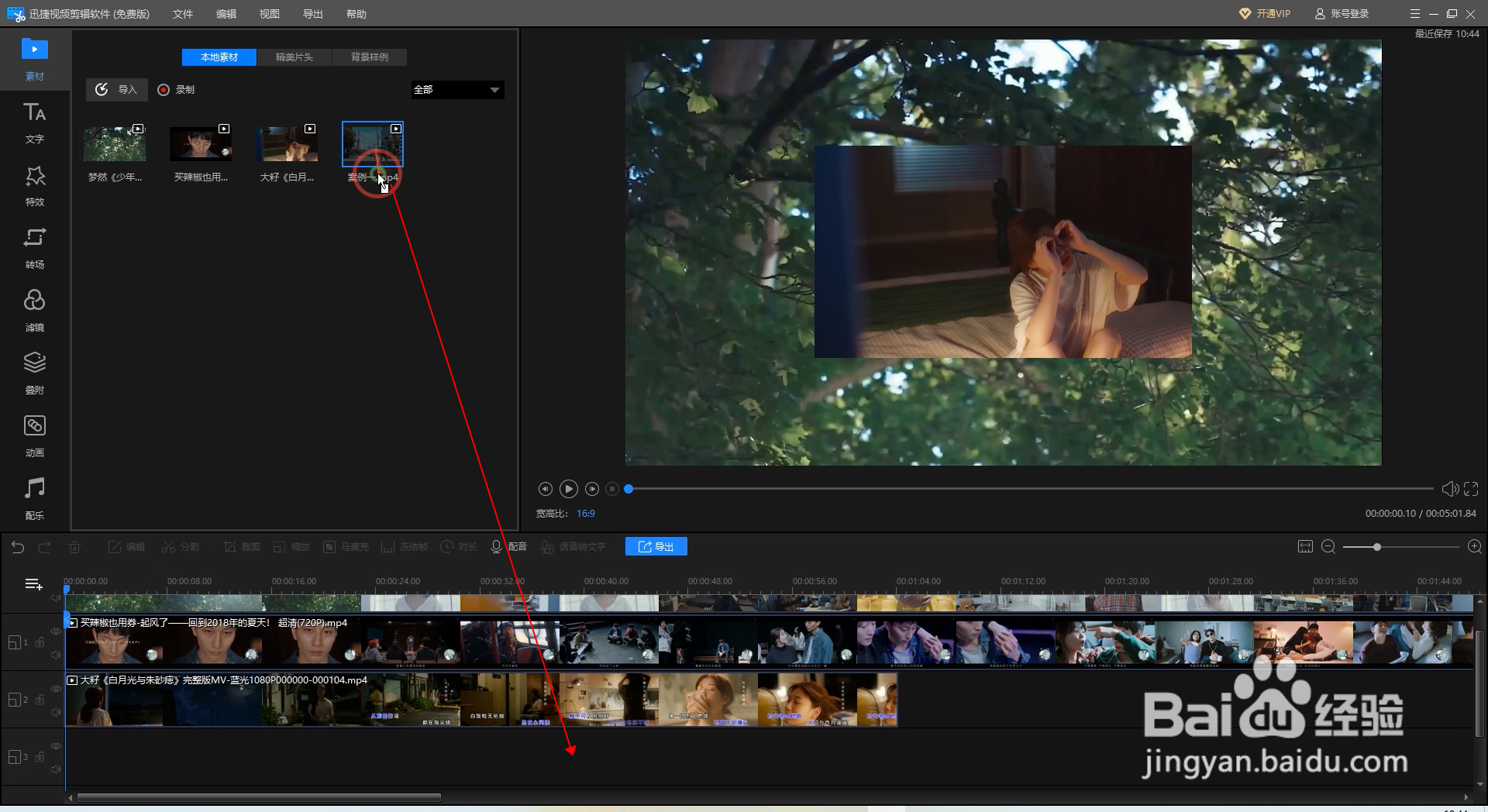
Task: Toggle track 3 visibility eye
Action: pos(56,746)
